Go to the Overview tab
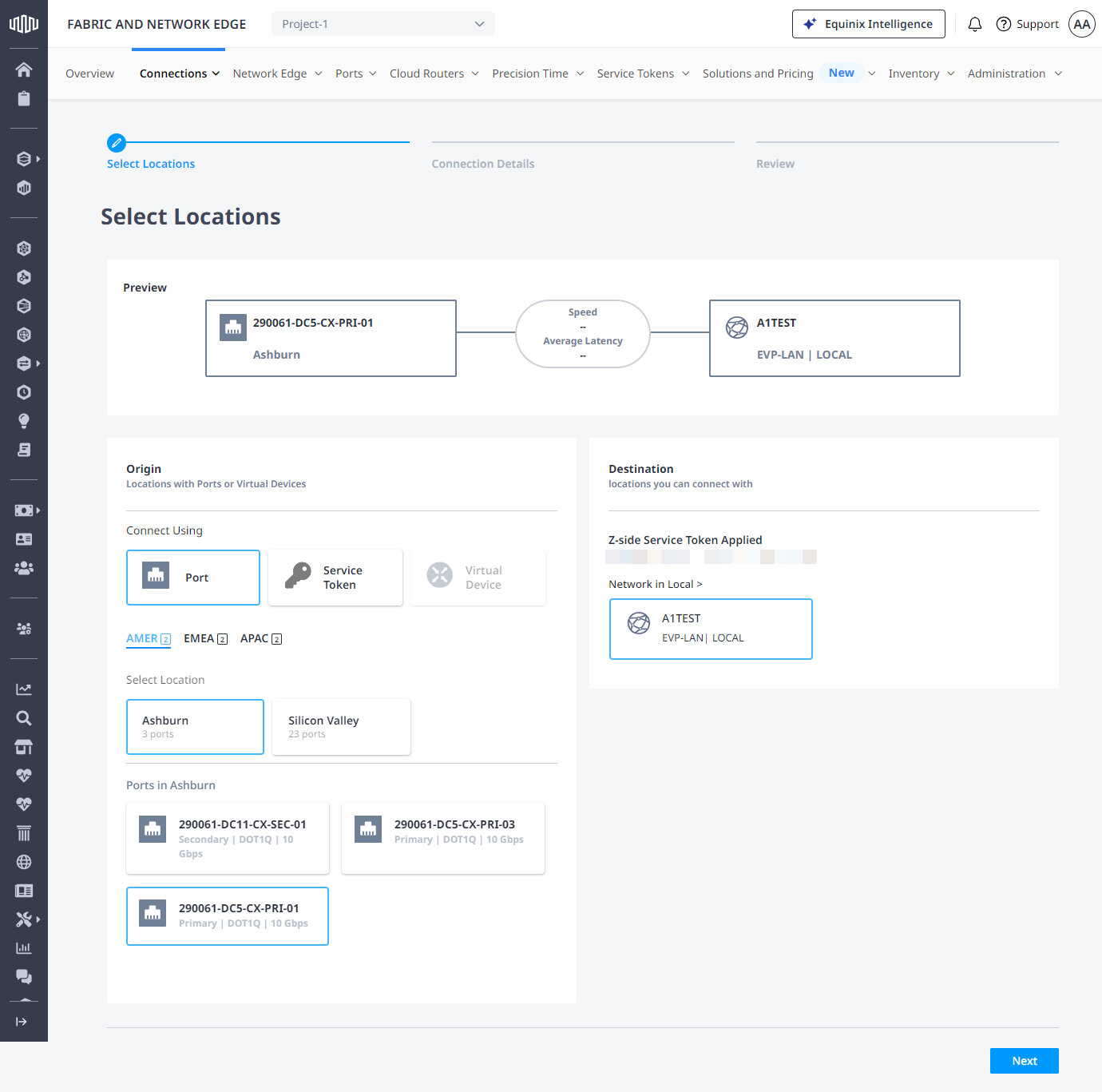The height and width of the screenshot is (1092, 1102). (x=89, y=73)
